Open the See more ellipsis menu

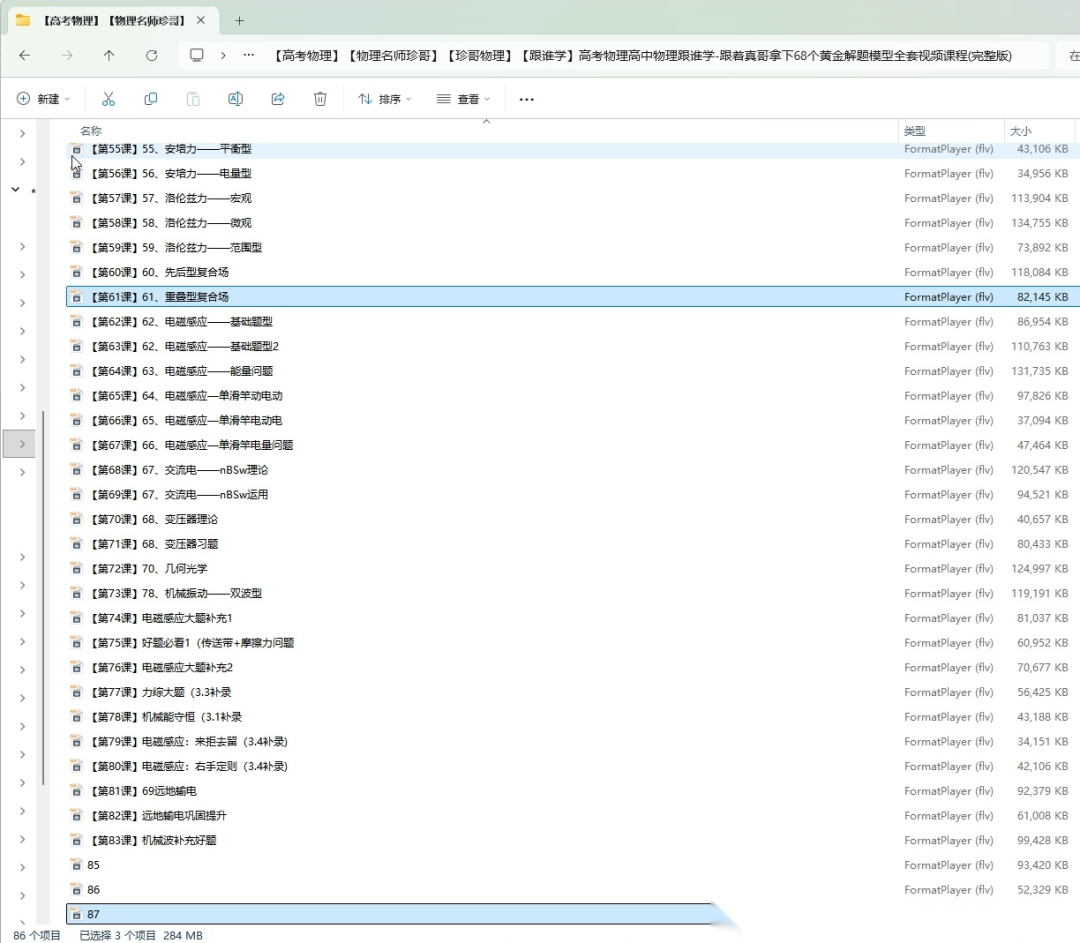click(x=527, y=99)
